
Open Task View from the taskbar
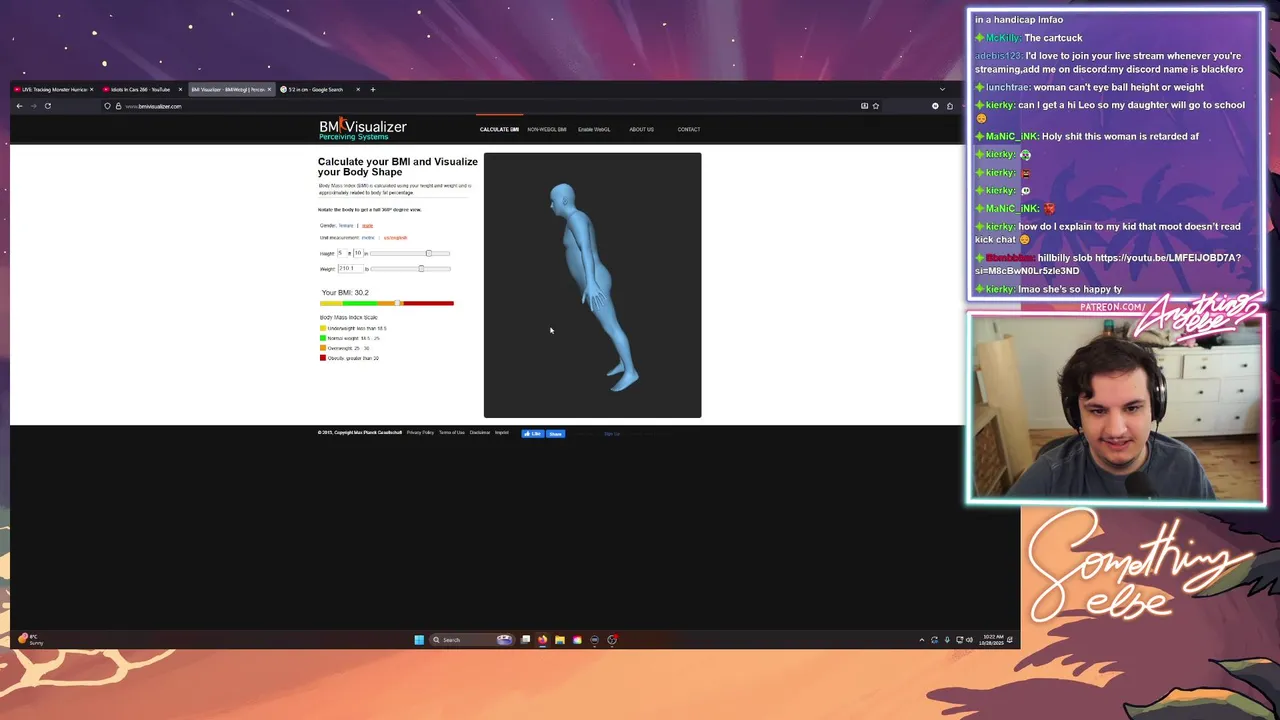click(525, 640)
